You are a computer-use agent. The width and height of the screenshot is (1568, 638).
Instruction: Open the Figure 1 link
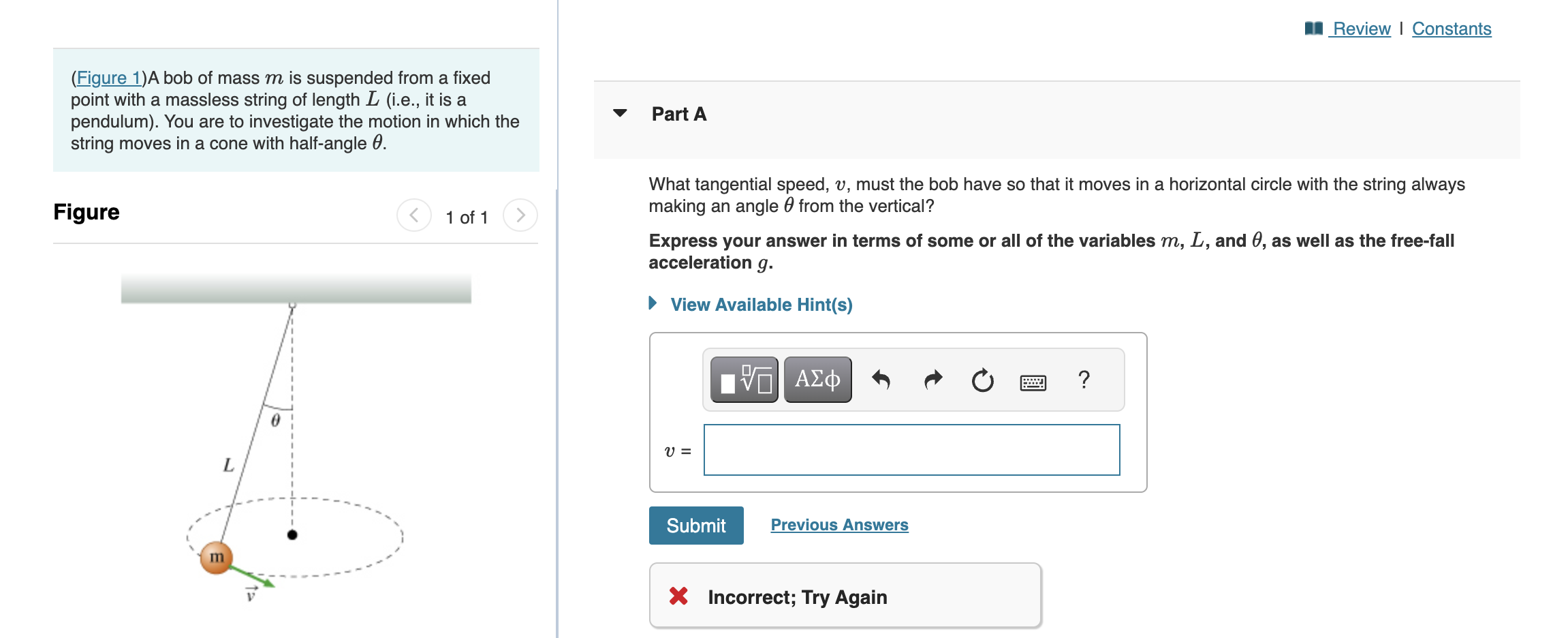109,78
